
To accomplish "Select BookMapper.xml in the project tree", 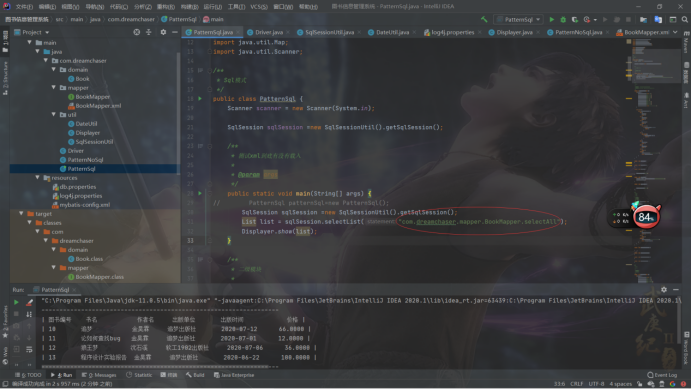I will 98,106.
